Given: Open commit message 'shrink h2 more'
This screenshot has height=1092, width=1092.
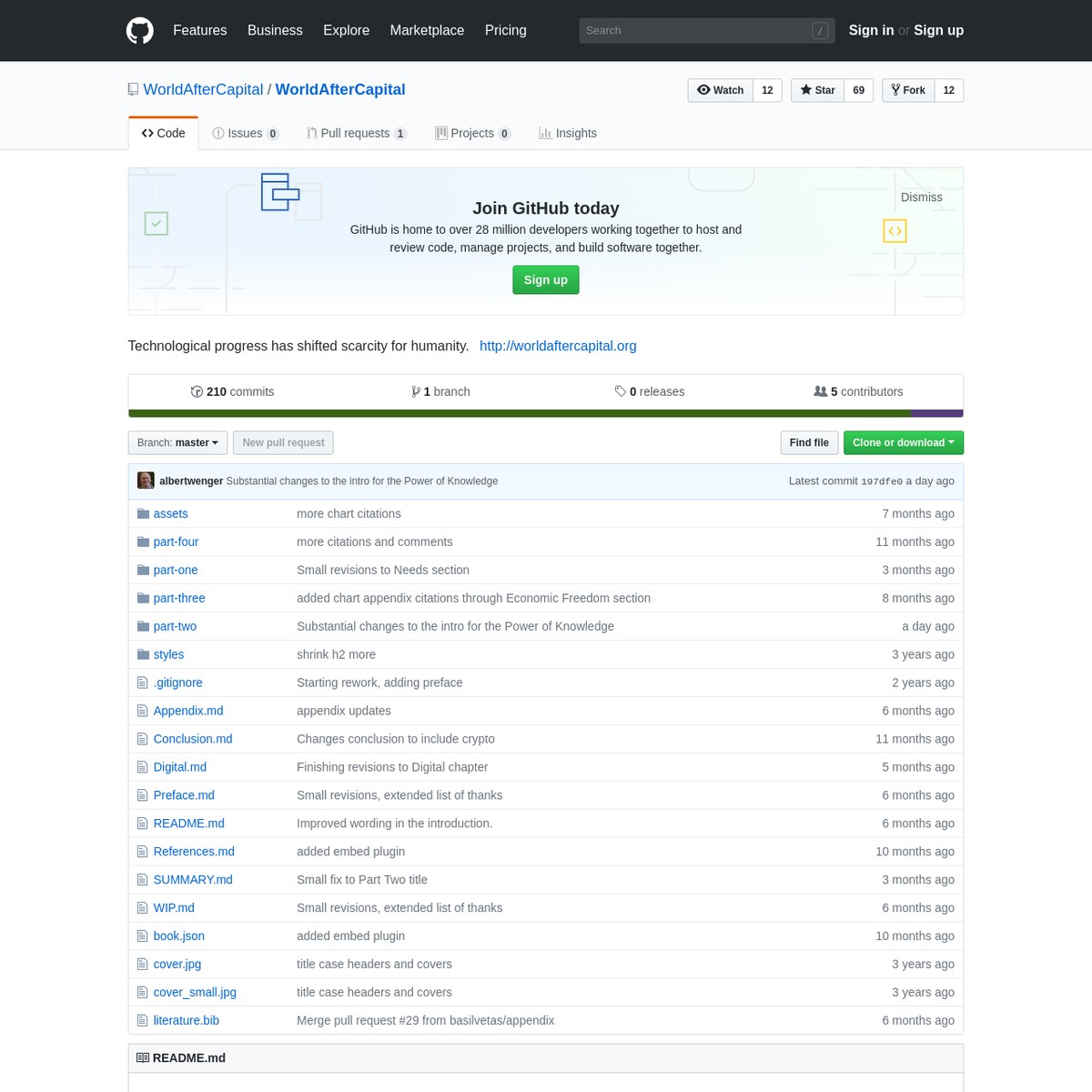Looking at the screenshot, I should (336, 654).
